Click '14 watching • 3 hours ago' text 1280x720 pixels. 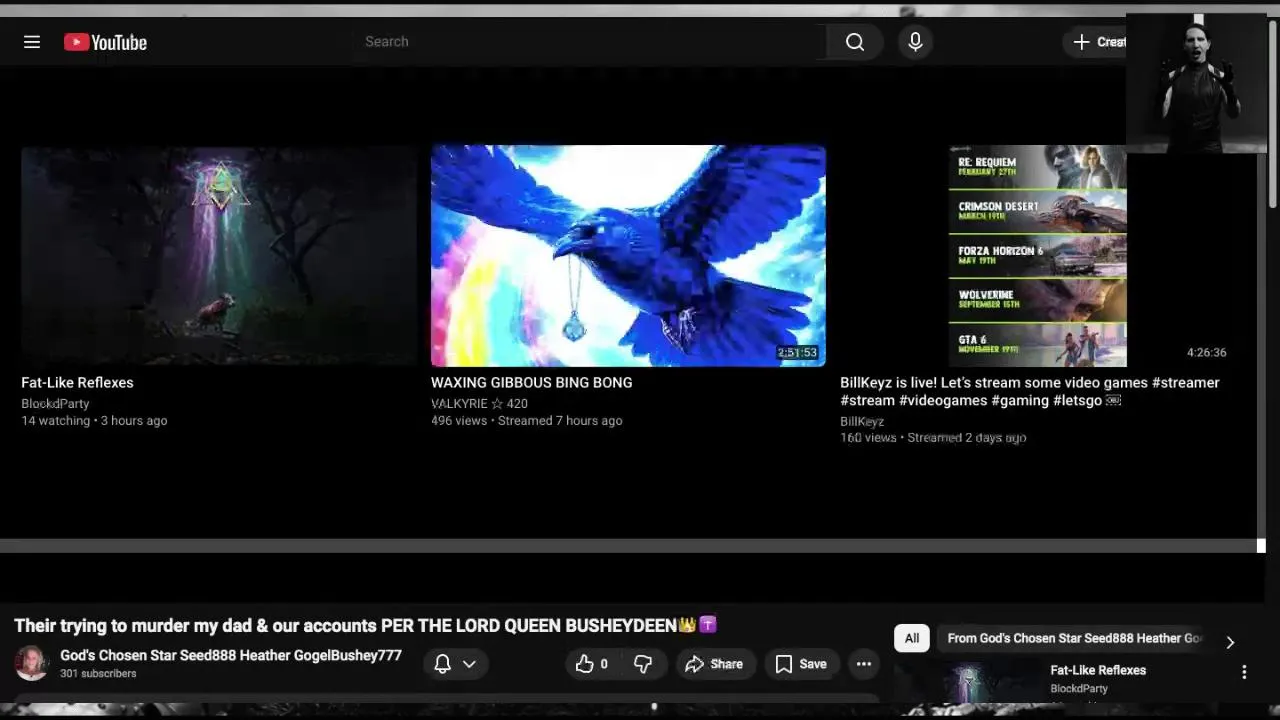(x=94, y=421)
